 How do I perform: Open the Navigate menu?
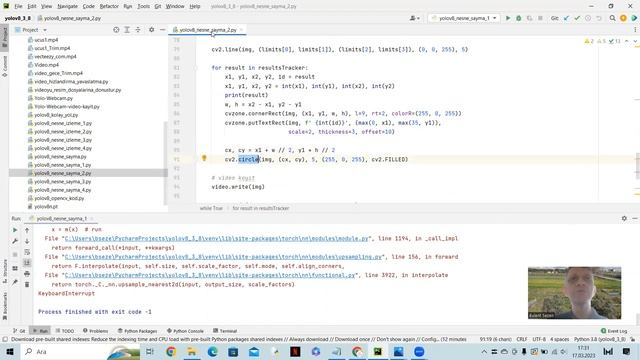[67, 7]
